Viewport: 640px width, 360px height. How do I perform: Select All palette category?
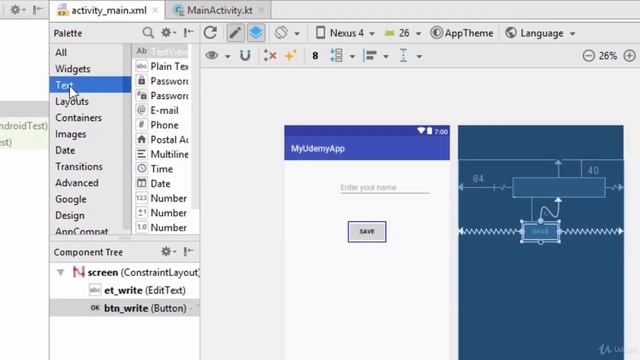tap(61, 52)
